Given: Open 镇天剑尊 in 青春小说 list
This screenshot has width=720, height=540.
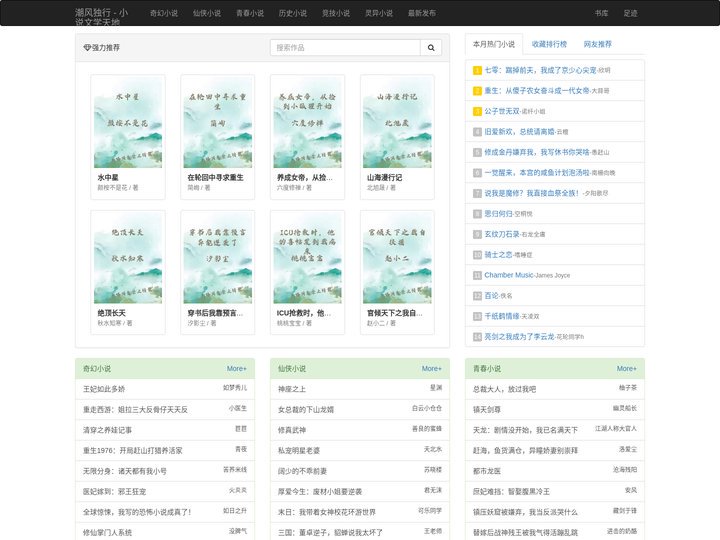Looking at the screenshot, I should [x=487, y=410].
